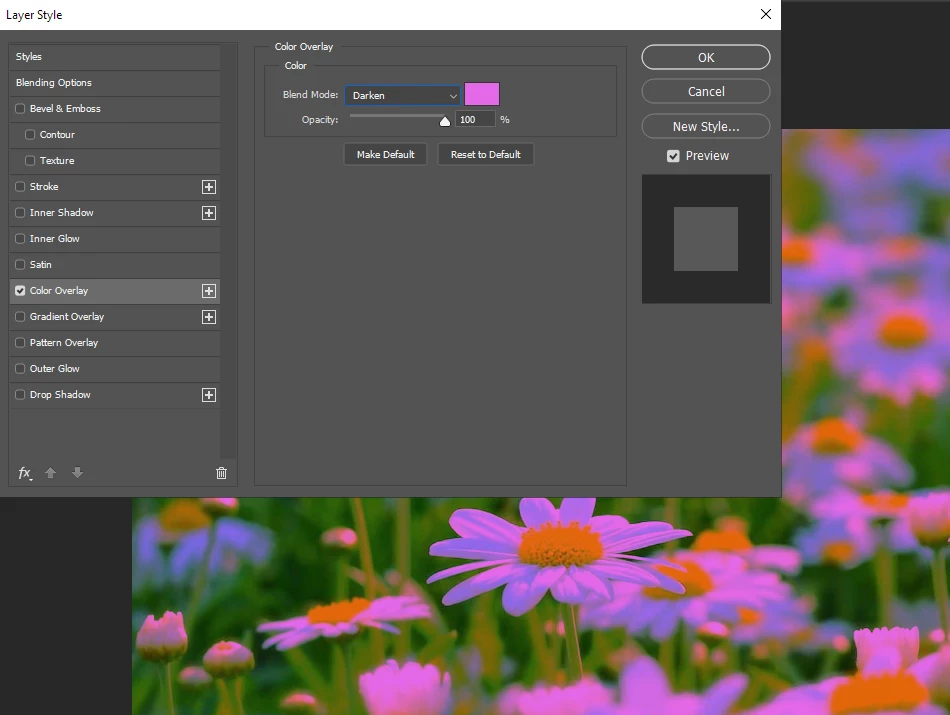Close the Layer Style dialog
The image size is (950, 715).
(766, 14)
